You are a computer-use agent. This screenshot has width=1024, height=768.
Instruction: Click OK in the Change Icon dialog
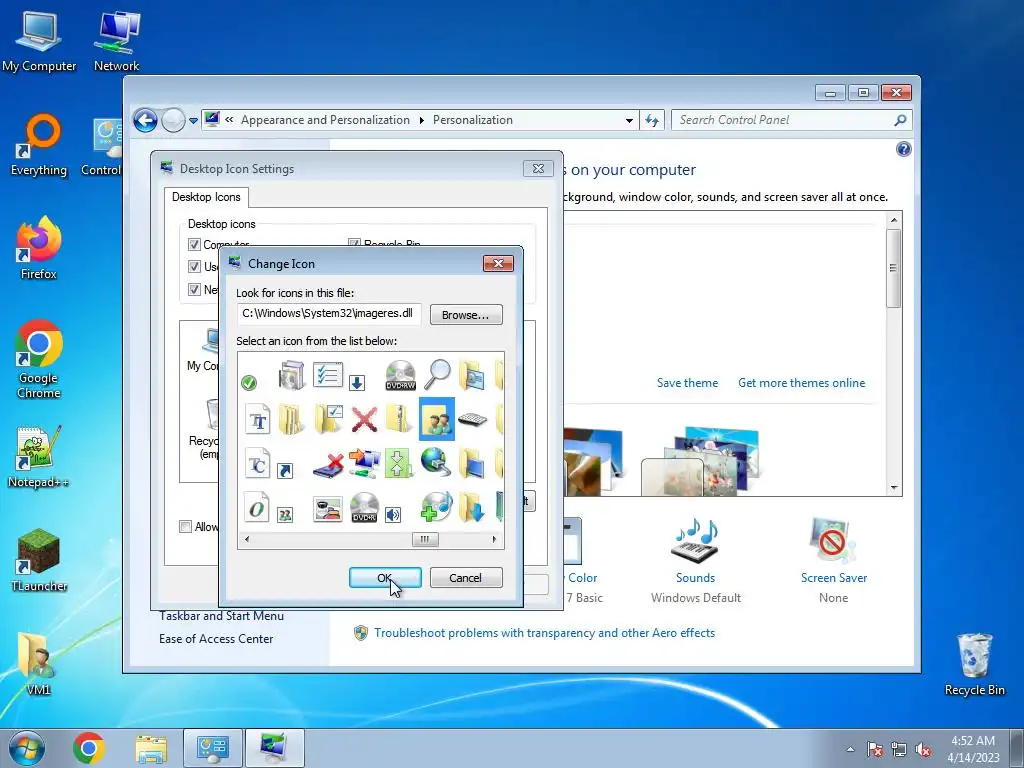click(x=385, y=578)
